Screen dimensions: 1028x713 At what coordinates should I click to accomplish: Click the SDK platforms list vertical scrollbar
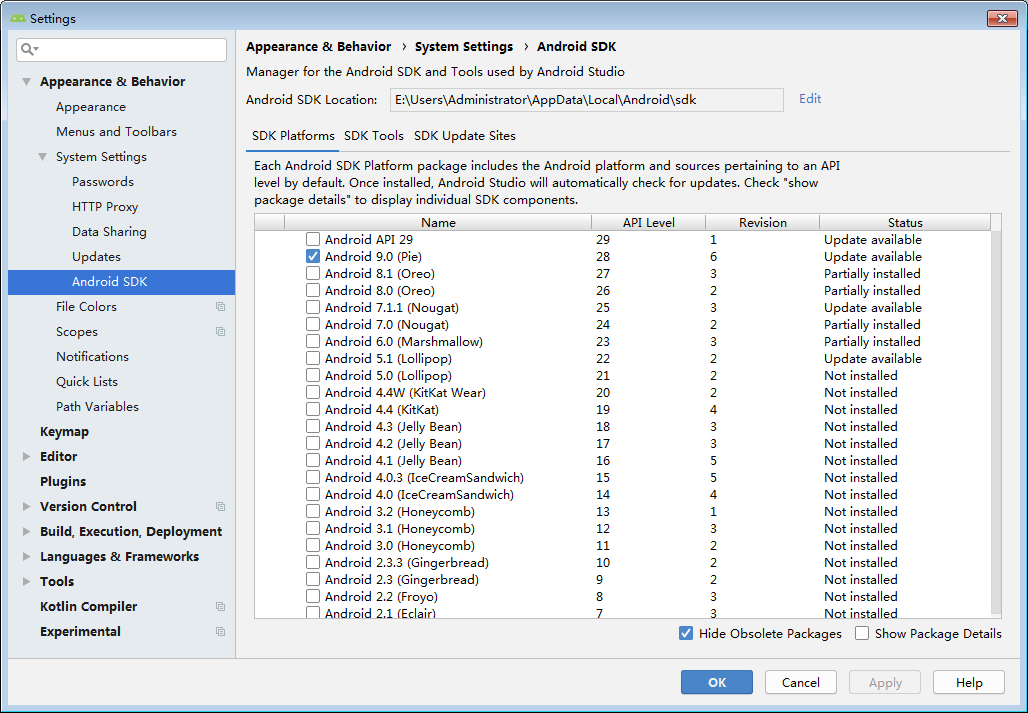tap(996, 423)
